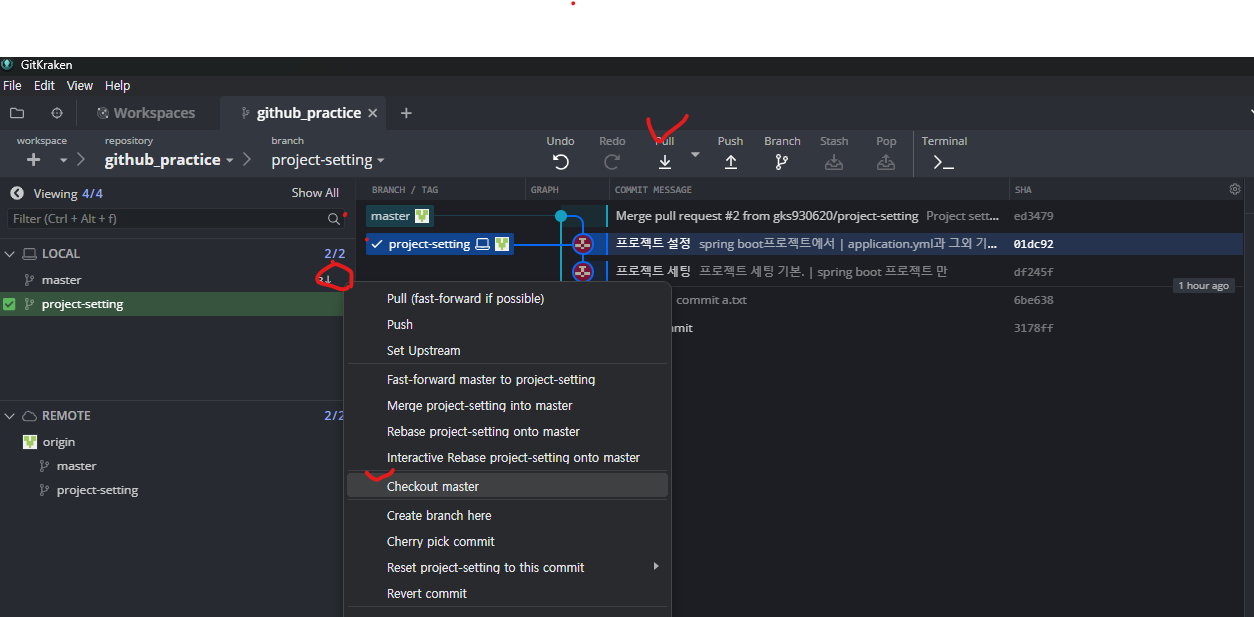Close the github_practice tab
The height and width of the screenshot is (617, 1254).
[373, 113]
